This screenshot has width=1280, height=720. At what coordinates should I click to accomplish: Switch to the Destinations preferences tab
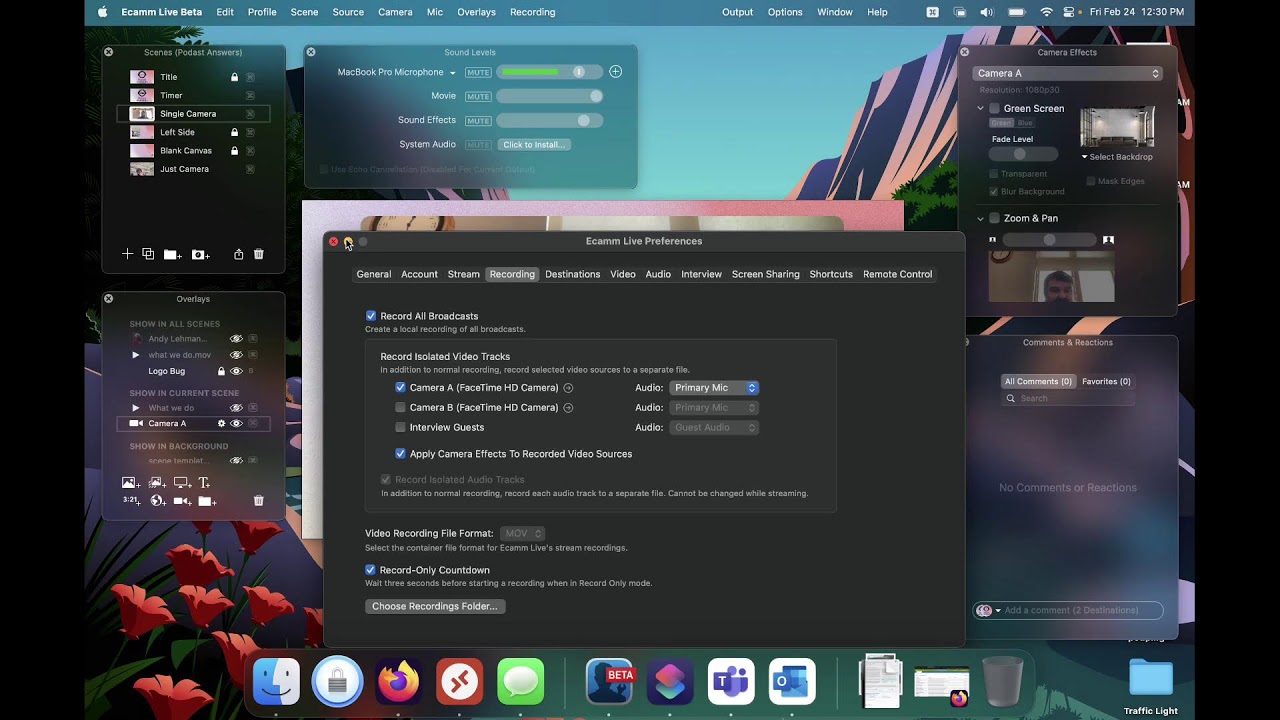tap(573, 274)
